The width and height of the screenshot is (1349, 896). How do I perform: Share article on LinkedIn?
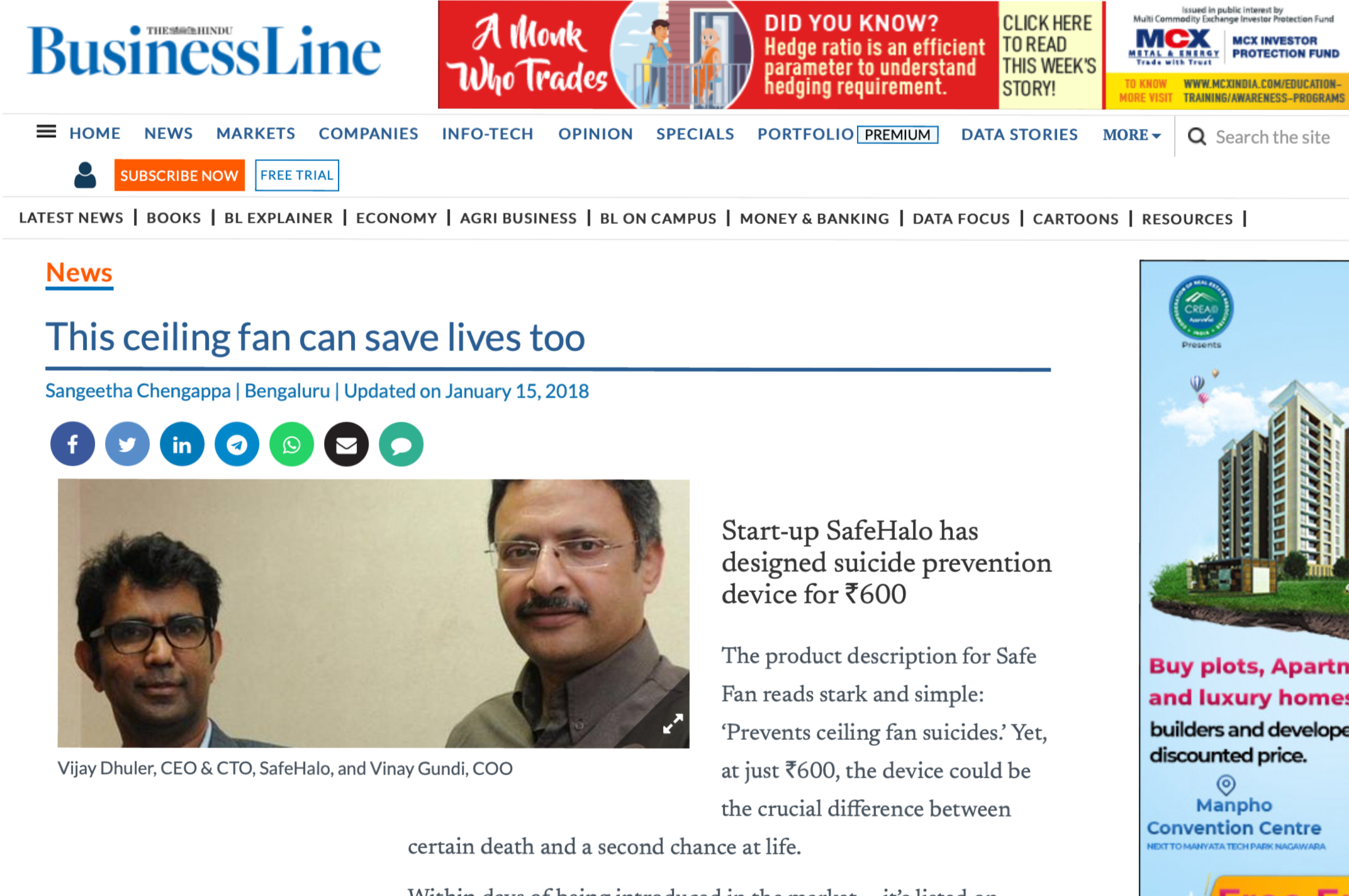[x=182, y=444]
